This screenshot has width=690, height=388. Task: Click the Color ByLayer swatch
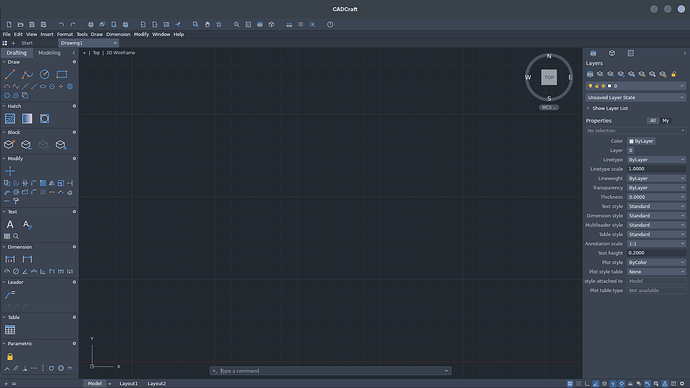pos(641,141)
